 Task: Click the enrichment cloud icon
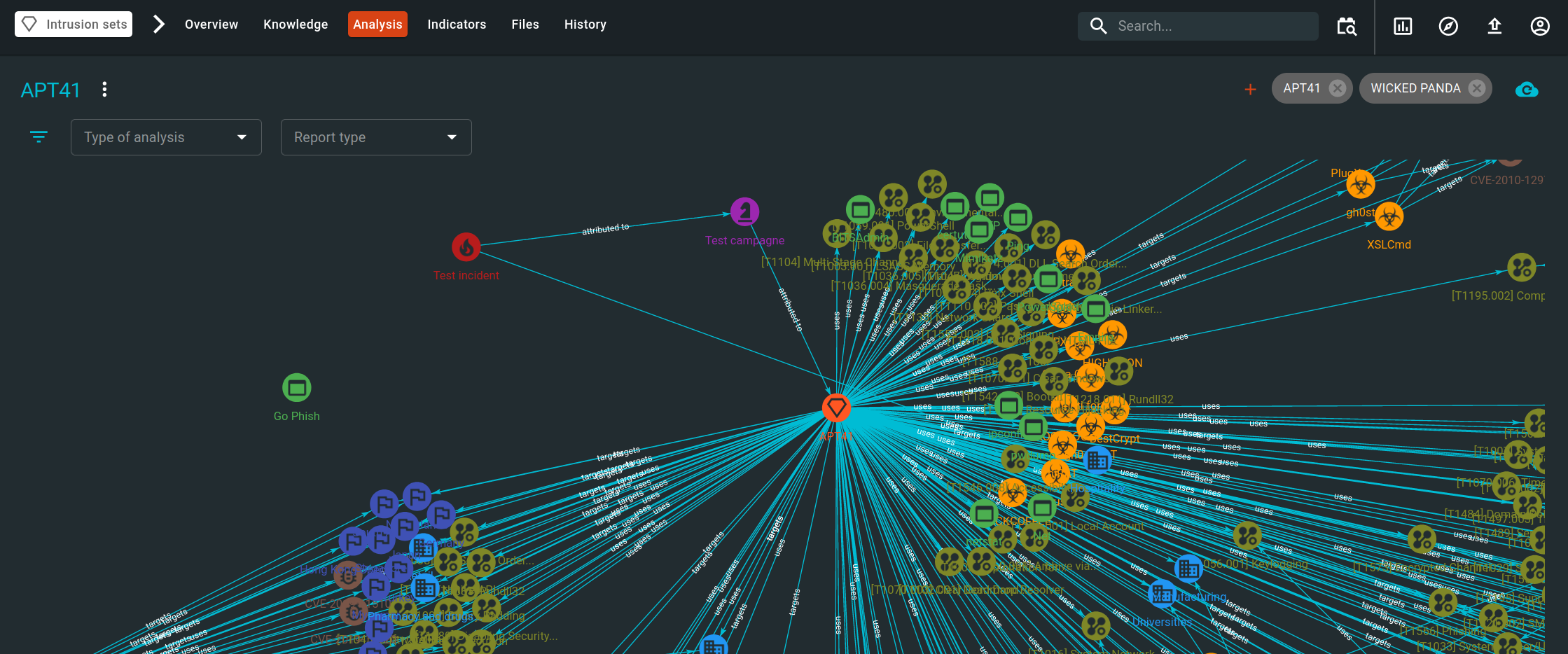tap(1527, 89)
